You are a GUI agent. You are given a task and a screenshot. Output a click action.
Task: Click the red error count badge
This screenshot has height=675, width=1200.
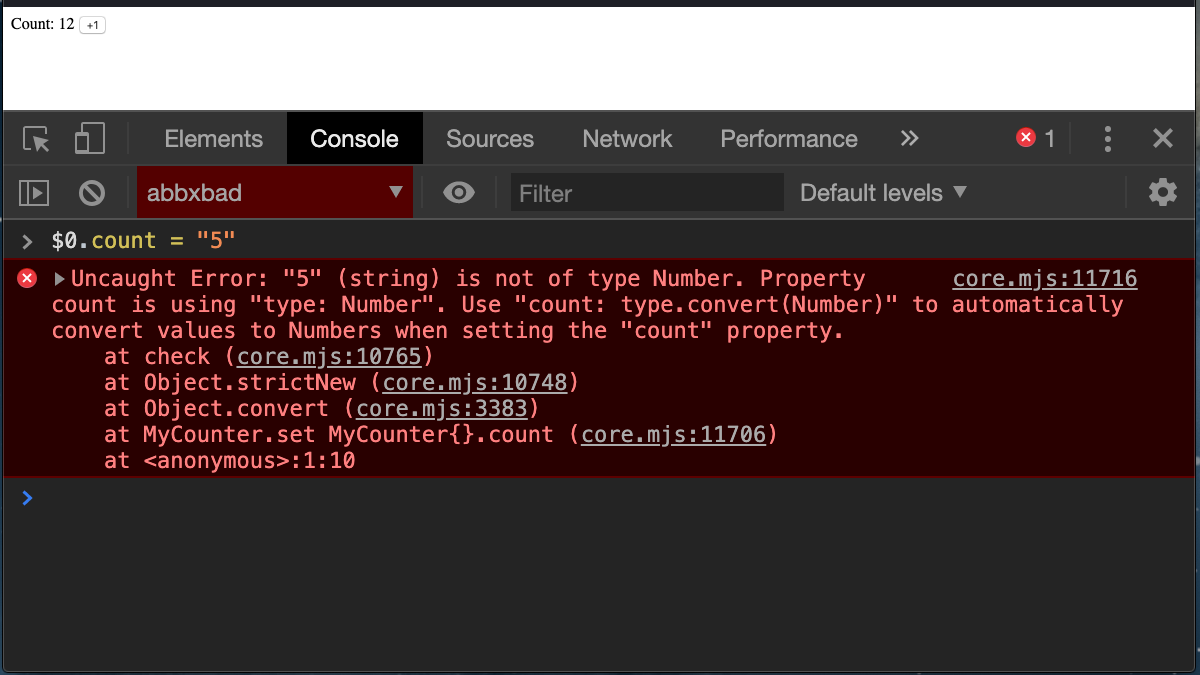point(1035,139)
